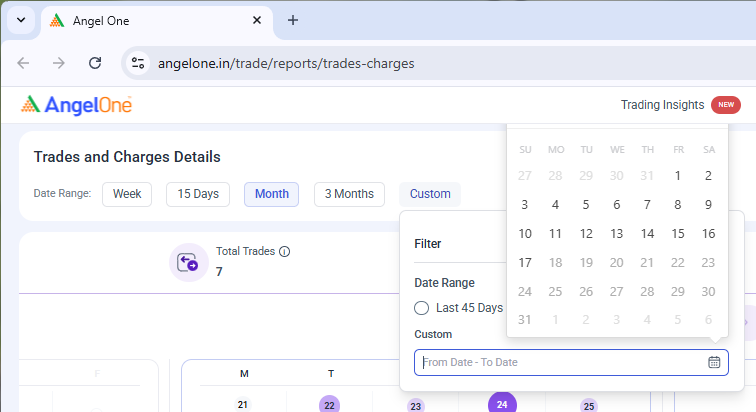
Task: Close the Angel One tab
Action: [257, 20]
